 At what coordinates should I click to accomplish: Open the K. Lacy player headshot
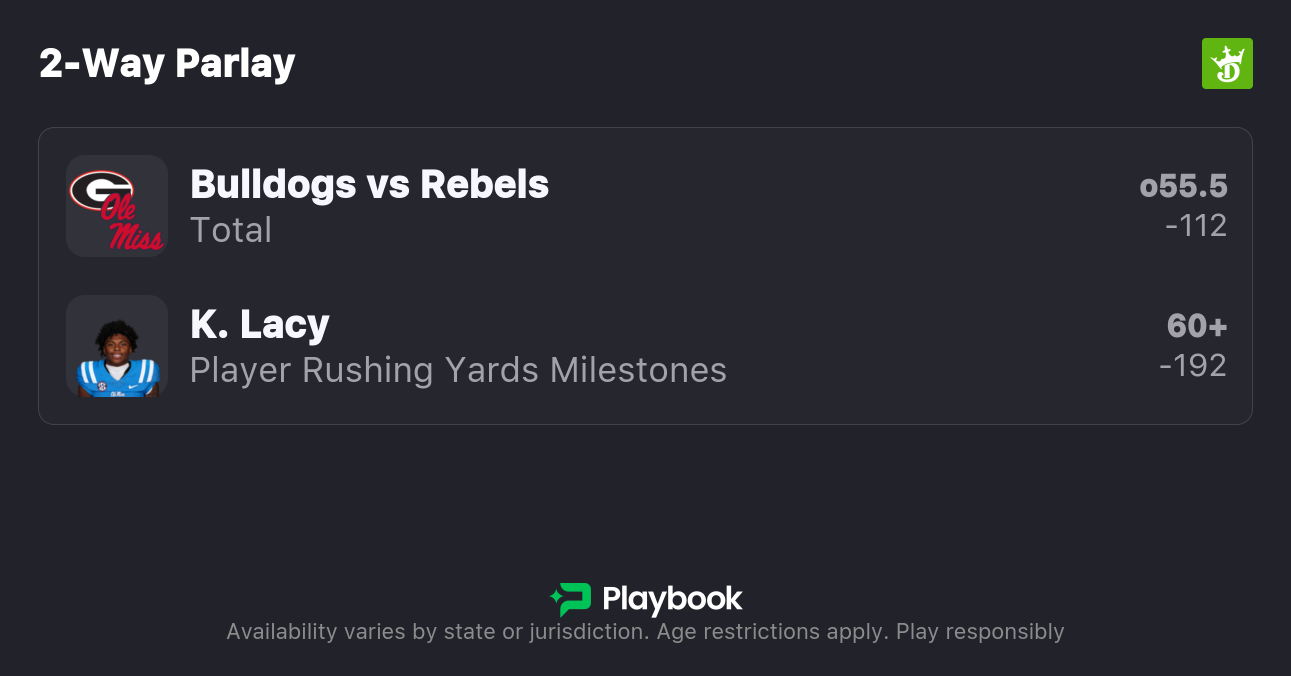click(x=117, y=346)
